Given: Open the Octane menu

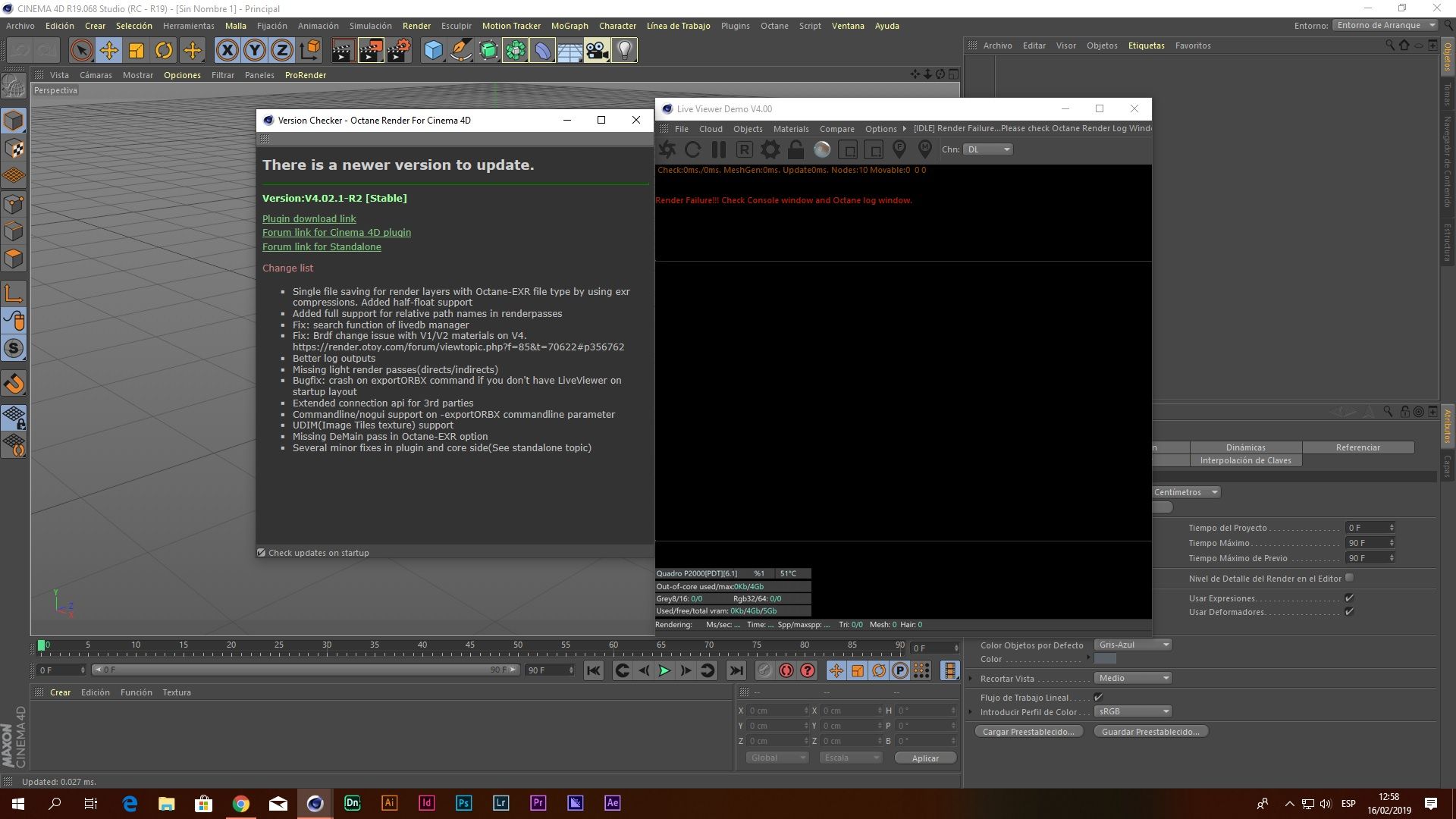Looking at the screenshot, I should pyautogui.click(x=774, y=26).
